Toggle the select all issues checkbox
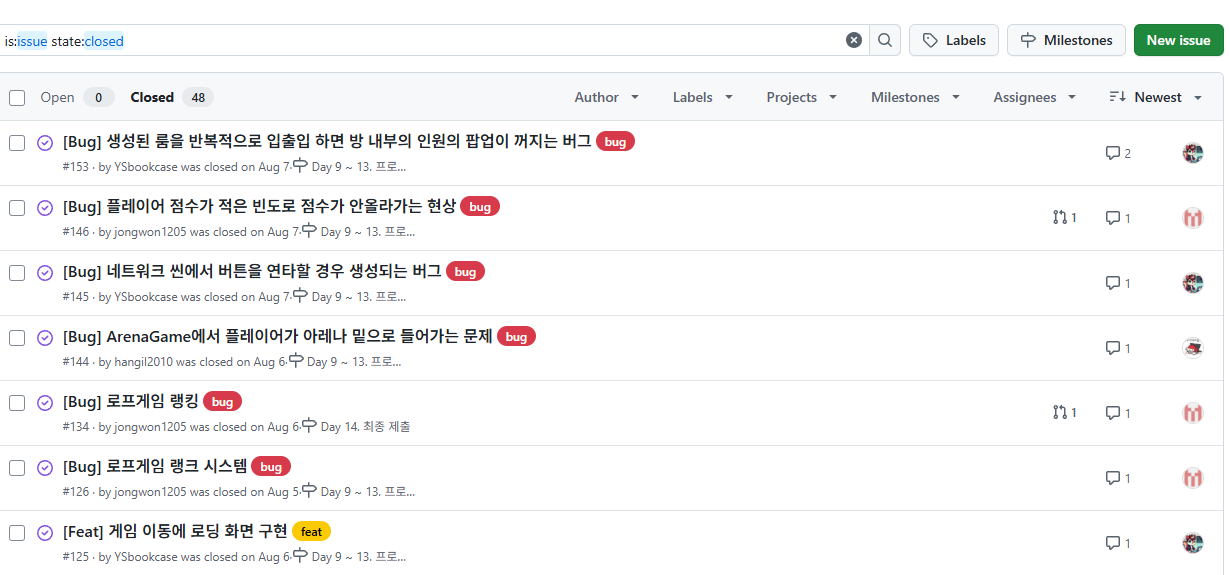Viewport: 1230px width, 575px height. [17, 97]
